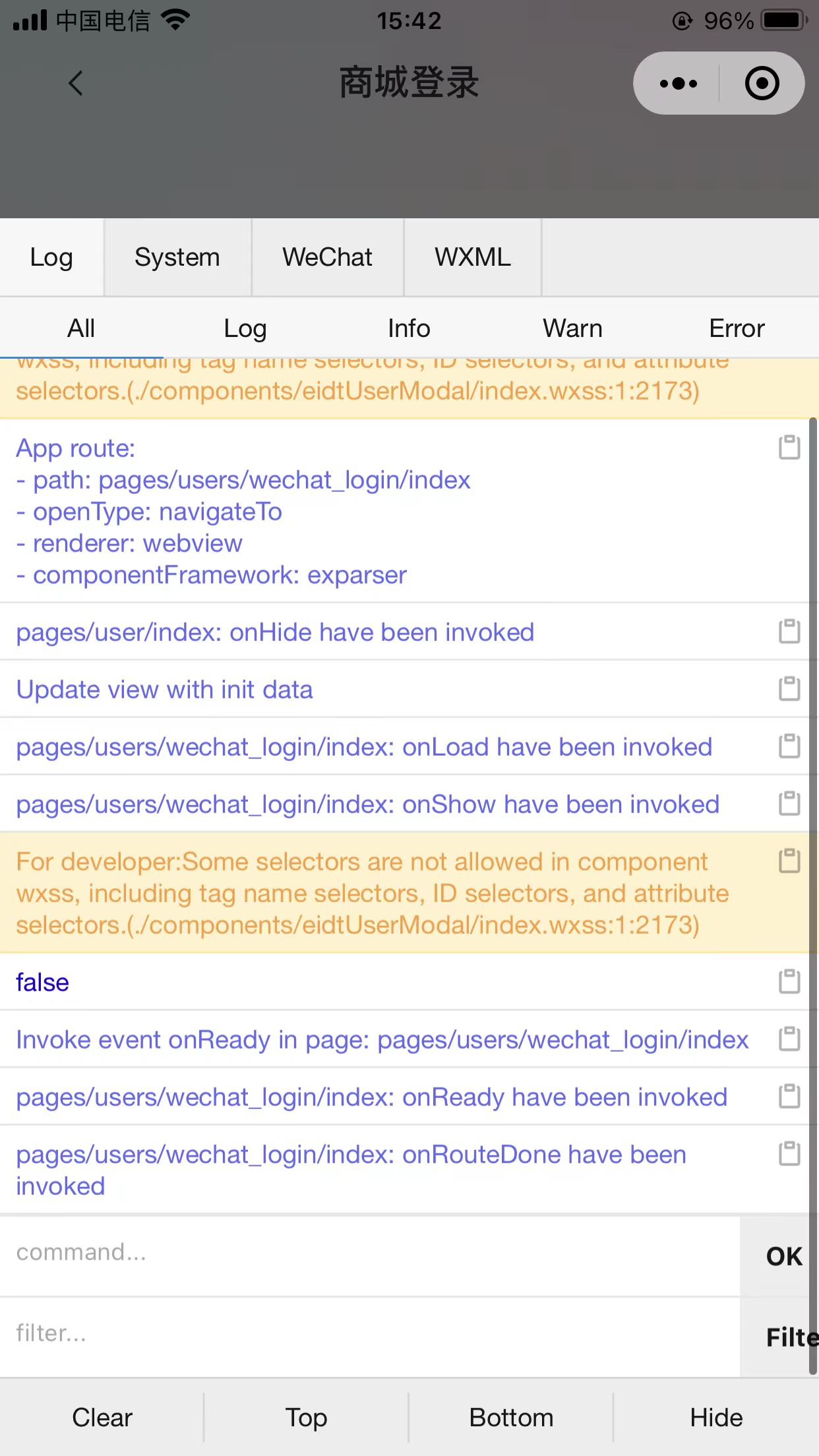Filter logs by Error level
The width and height of the screenshot is (819, 1456).
tap(737, 328)
